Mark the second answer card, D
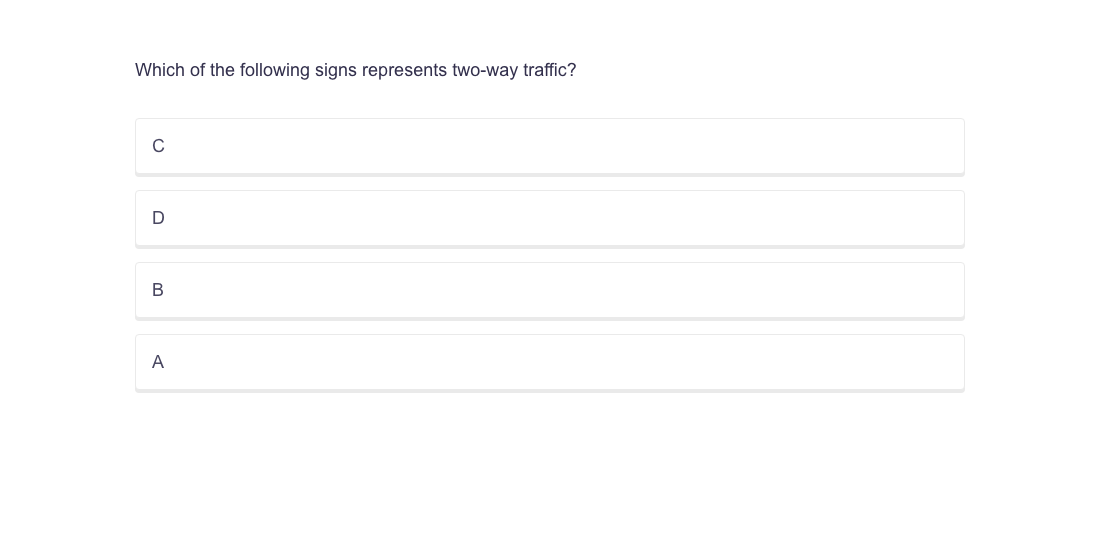The width and height of the screenshot is (1100, 550). [x=549, y=218]
